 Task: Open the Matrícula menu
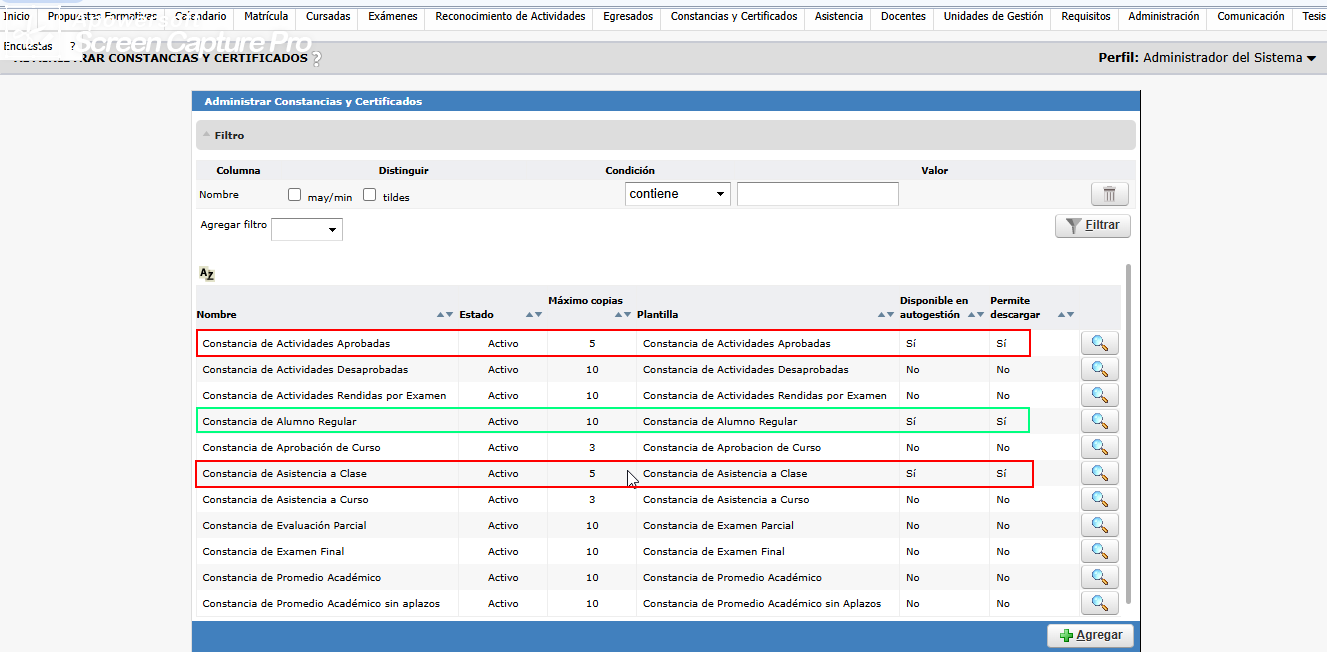pos(266,17)
